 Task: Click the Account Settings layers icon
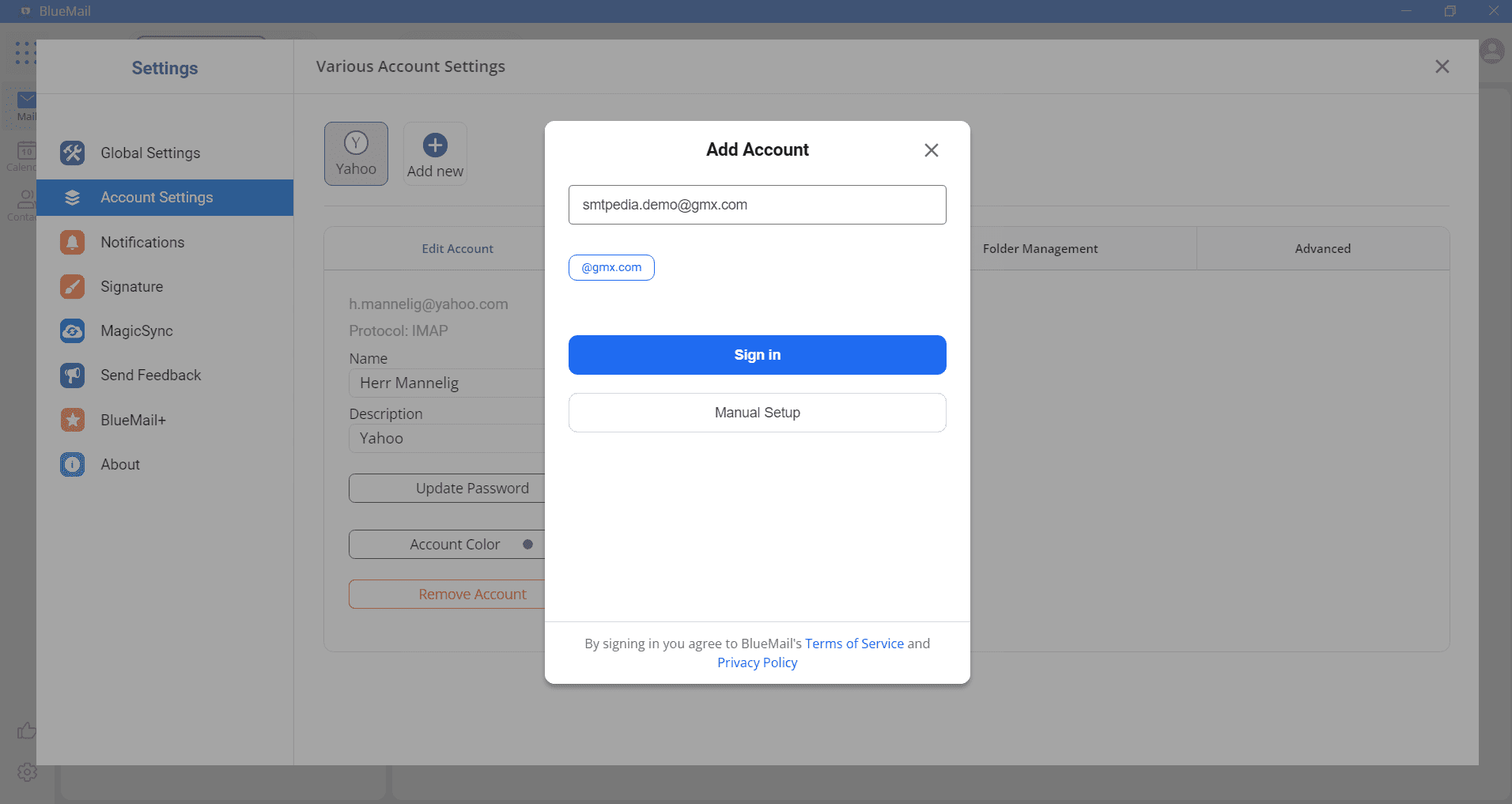[x=73, y=198]
